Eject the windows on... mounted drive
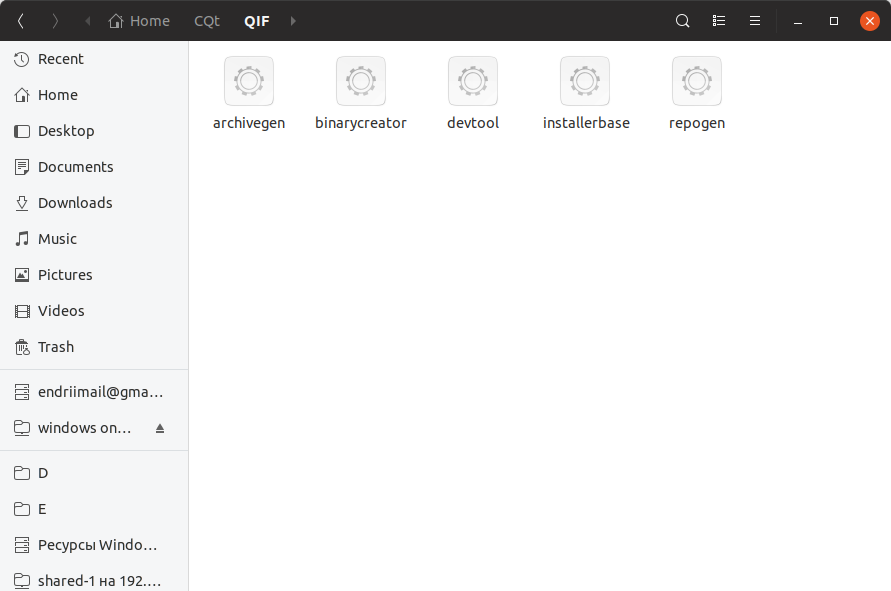891x591 pixels. 160,427
